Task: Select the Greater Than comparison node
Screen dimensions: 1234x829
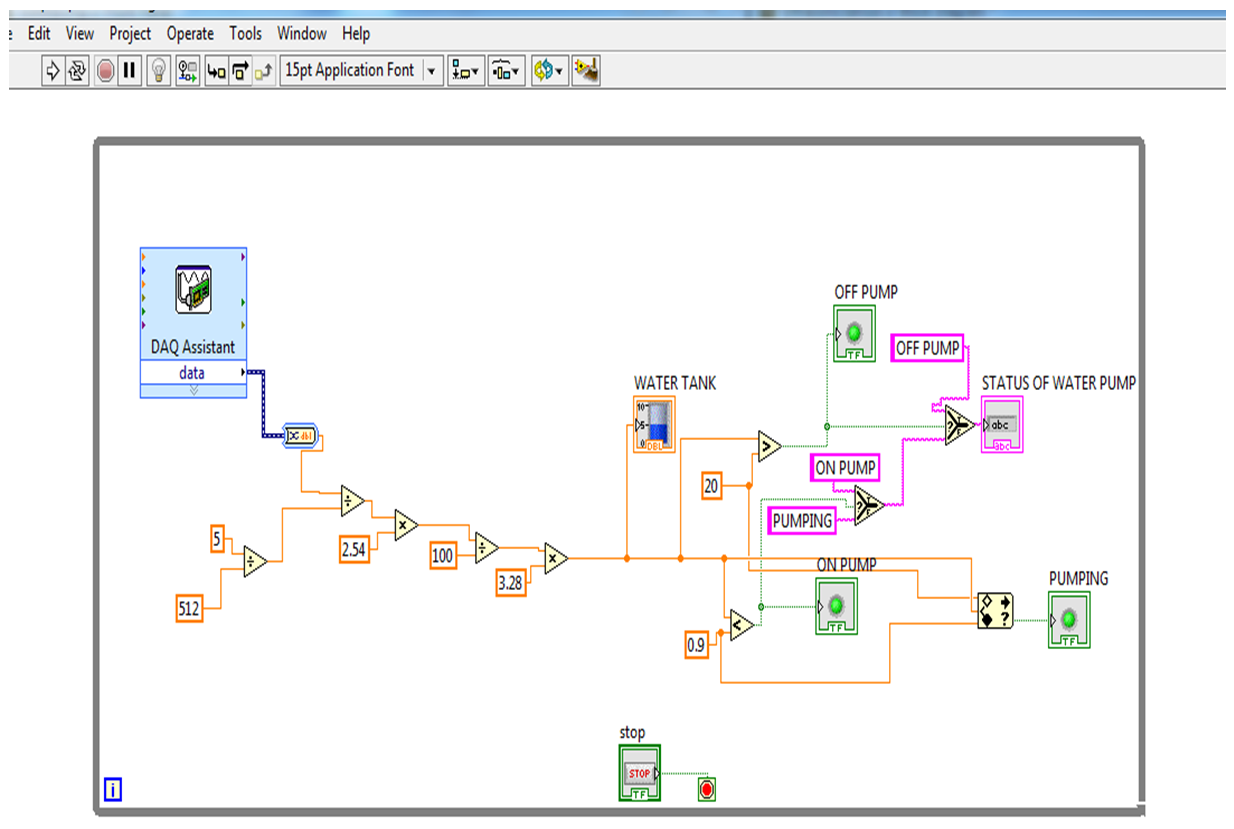Action: pyautogui.click(x=769, y=446)
